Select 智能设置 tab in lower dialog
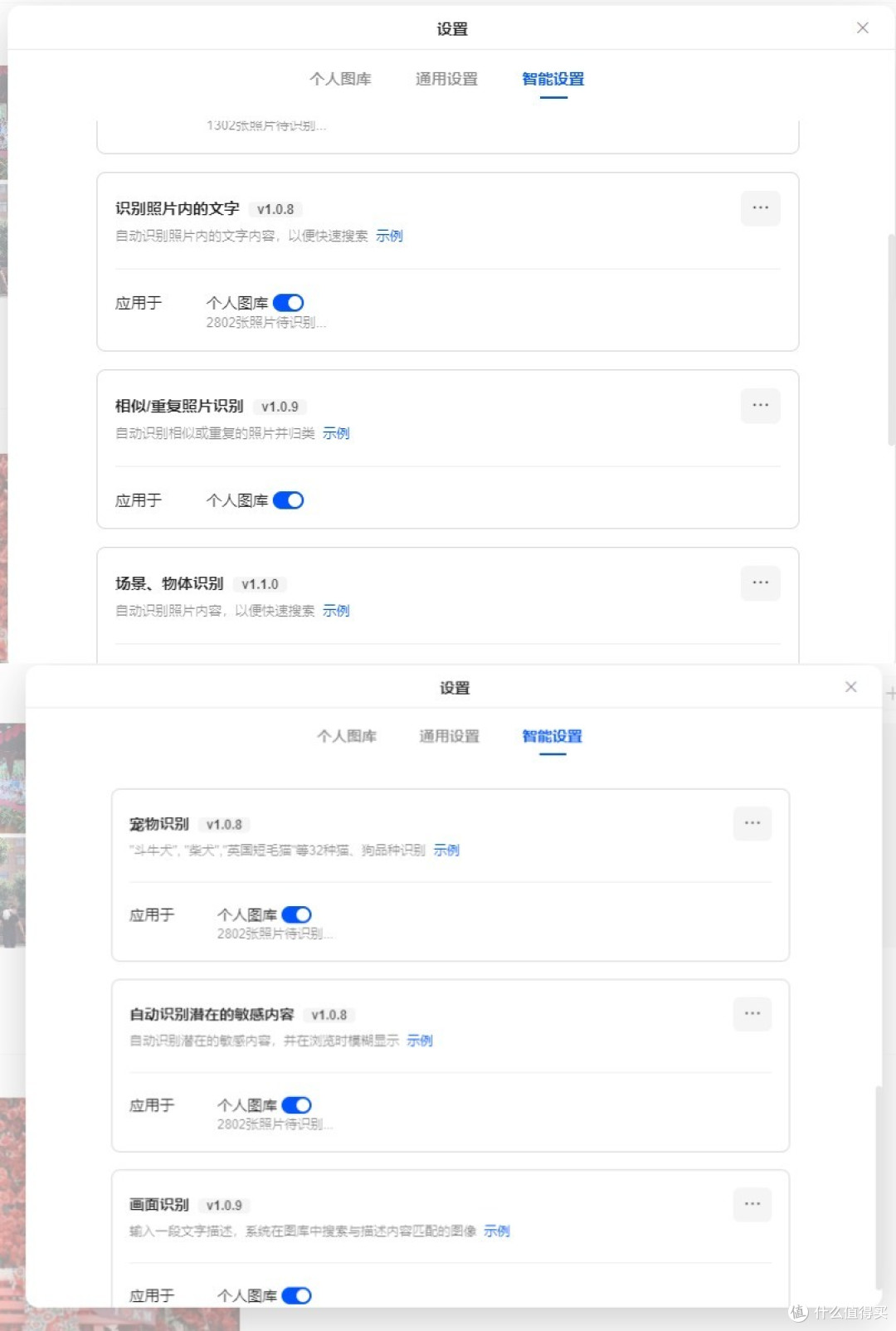The height and width of the screenshot is (1331, 896). coord(553,736)
